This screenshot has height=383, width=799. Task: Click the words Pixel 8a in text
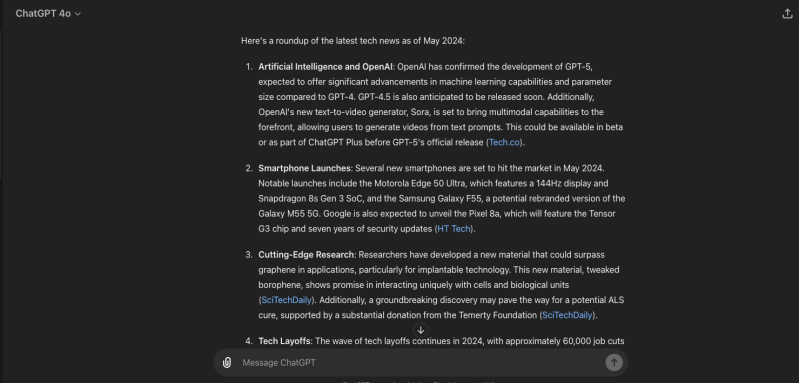pyautogui.click(x=481, y=214)
